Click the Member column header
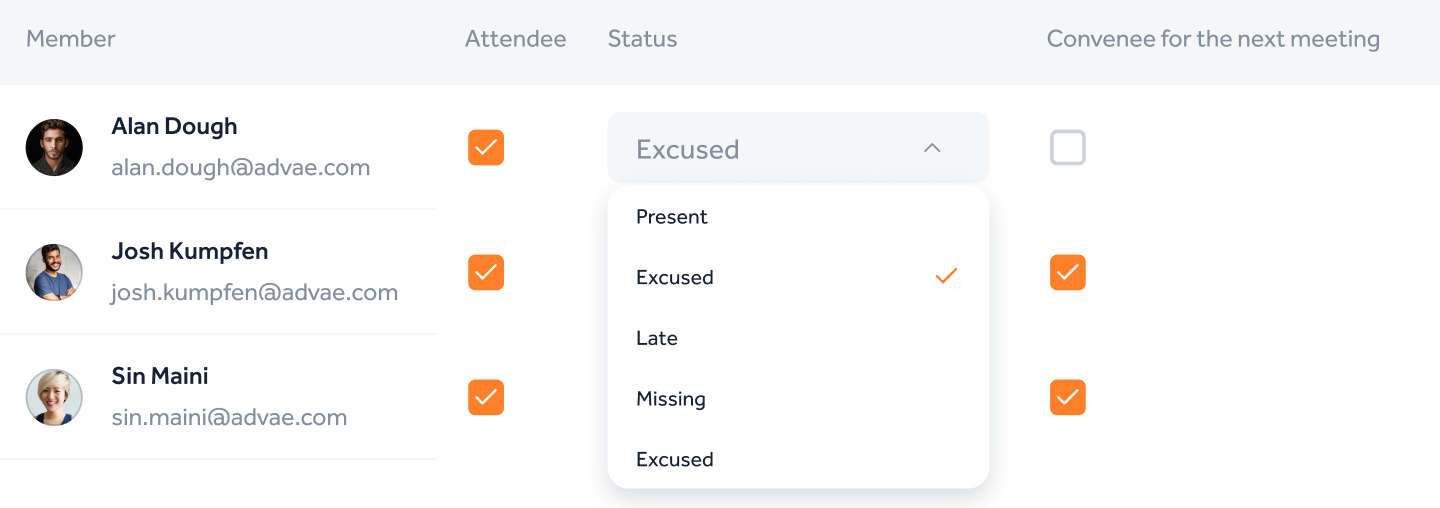The image size is (1440, 508). [71, 39]
